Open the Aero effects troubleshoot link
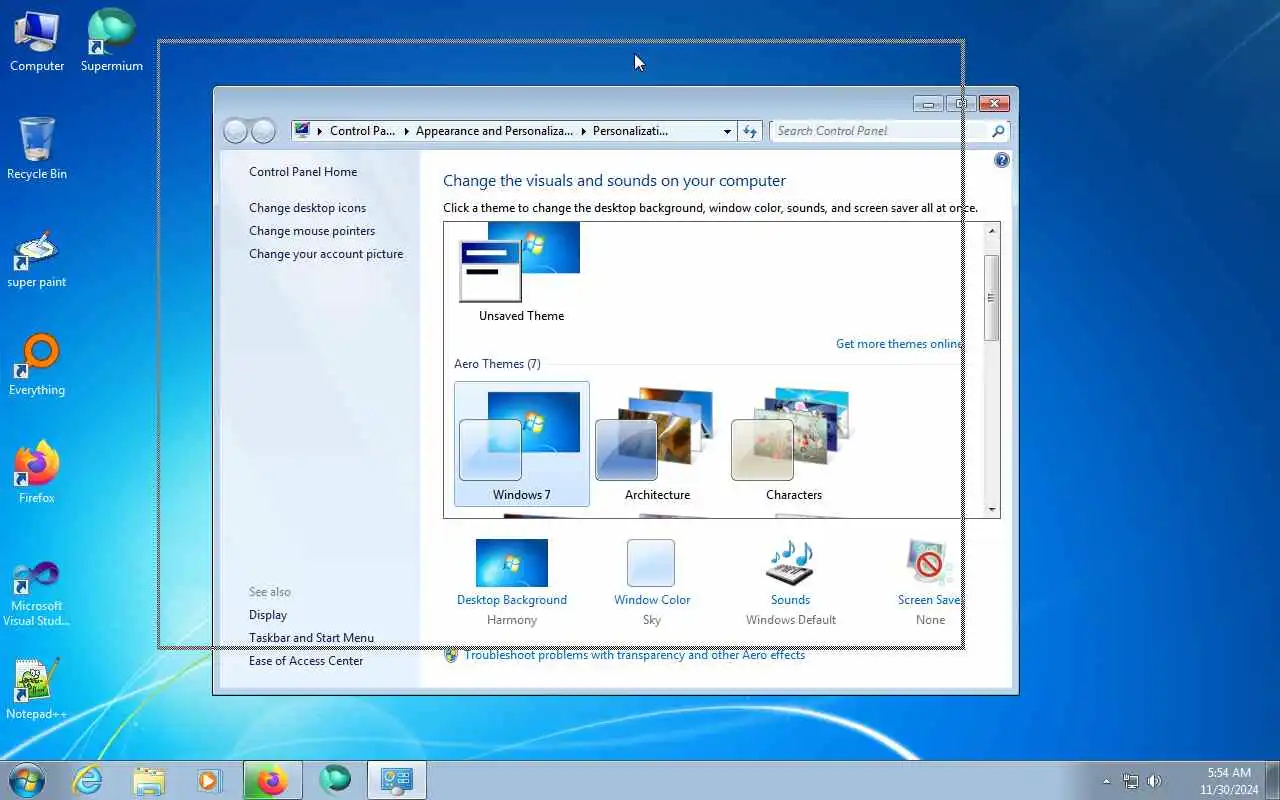This screenshot has height=800, width=1280. pos(634,655)
